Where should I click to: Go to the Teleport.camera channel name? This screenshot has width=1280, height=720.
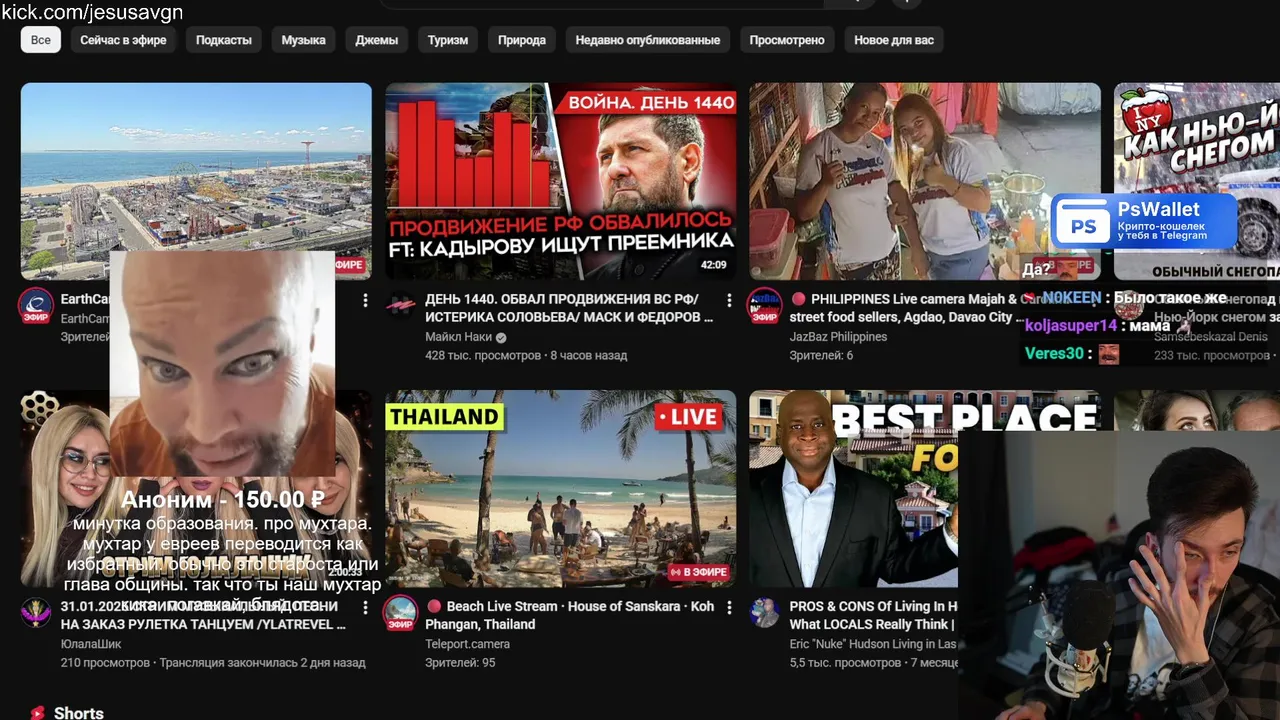(x=467, y=644)
